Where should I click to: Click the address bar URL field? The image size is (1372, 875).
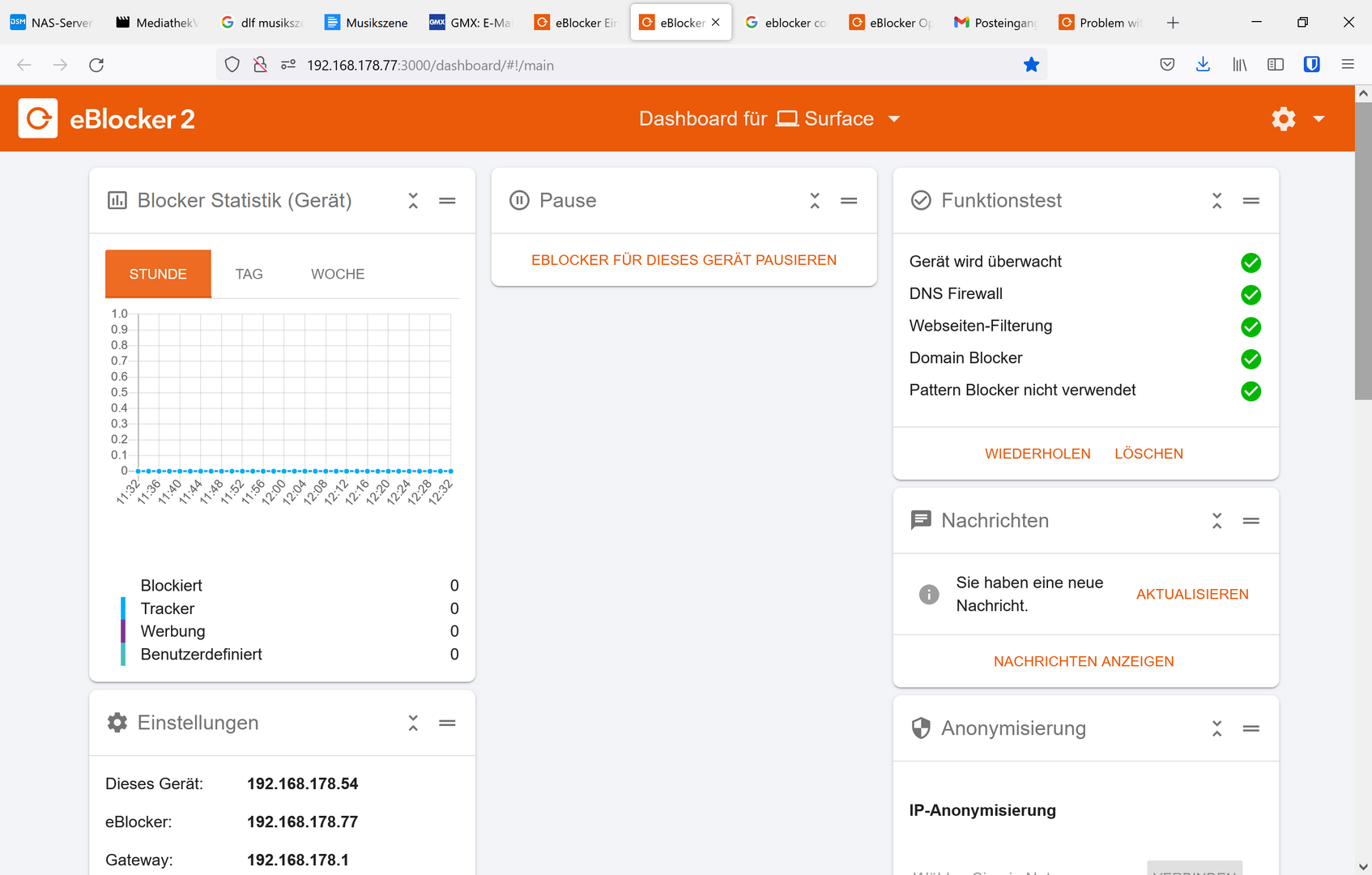(x=632, y=65)
